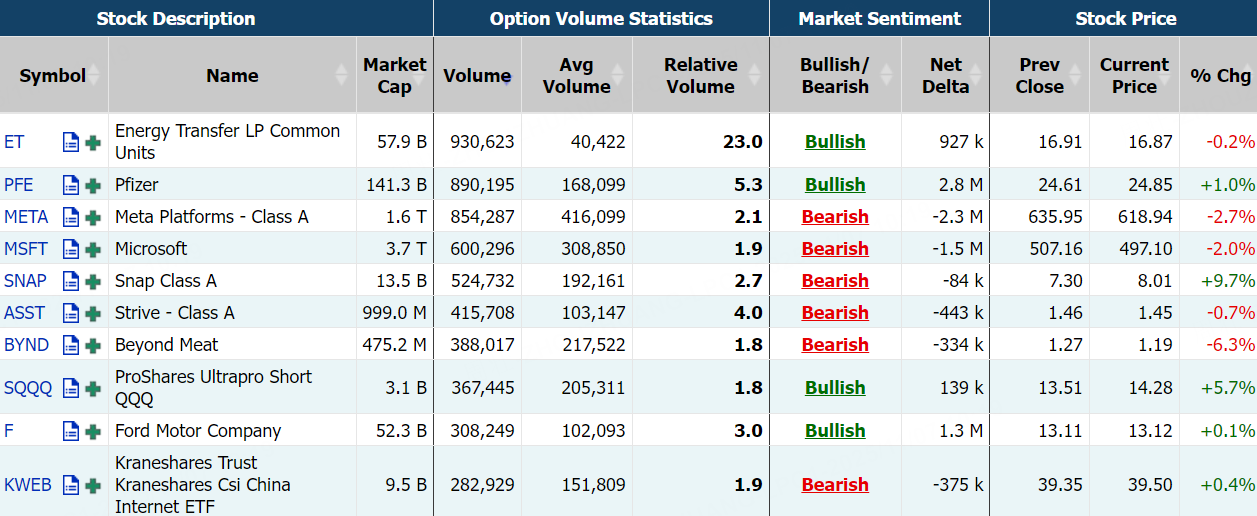Sort by the Relative Volume column header
This screenshot has width=1257, height=516.
[x=700, y=76]
